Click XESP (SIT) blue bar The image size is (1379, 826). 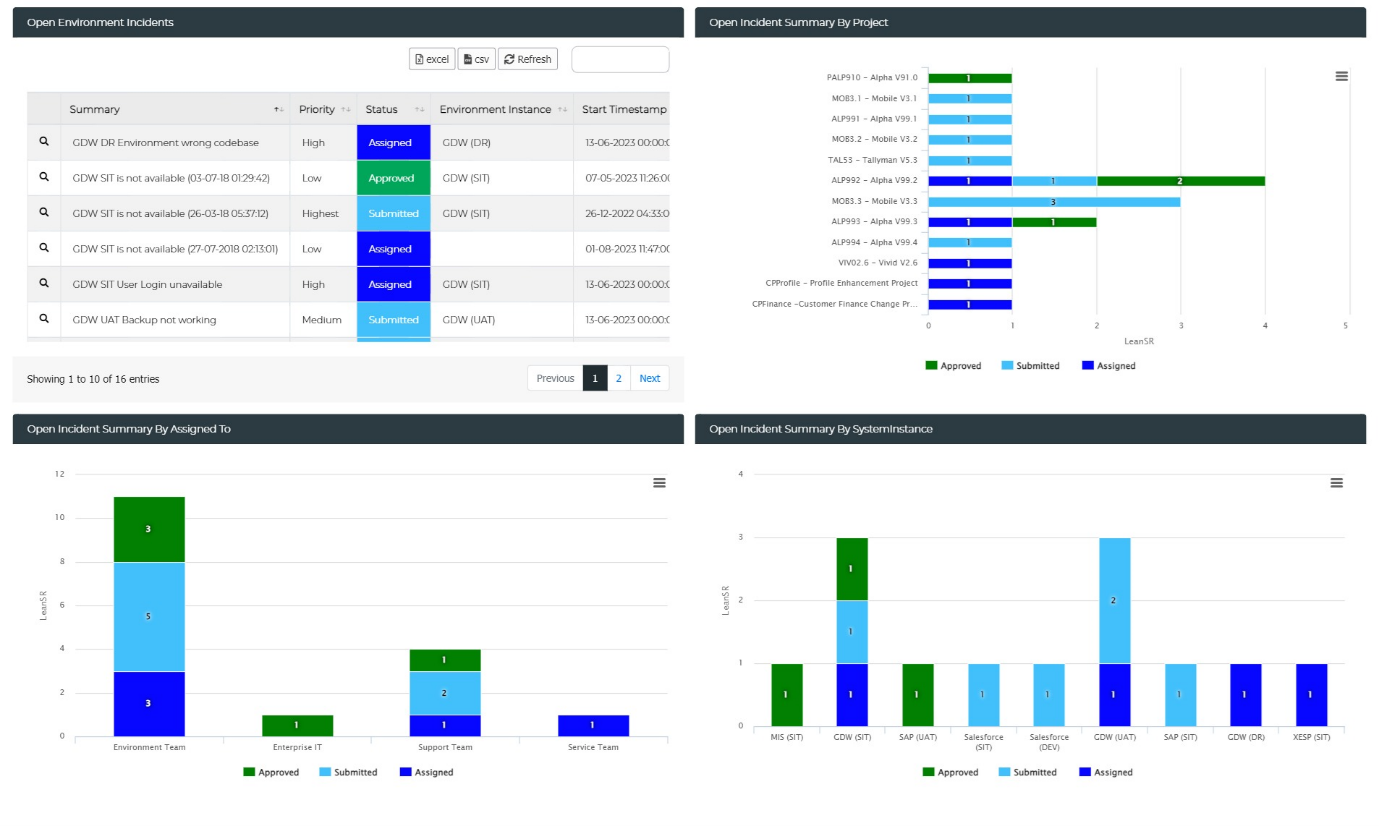pyautogui.click(x=1311, y=694)
